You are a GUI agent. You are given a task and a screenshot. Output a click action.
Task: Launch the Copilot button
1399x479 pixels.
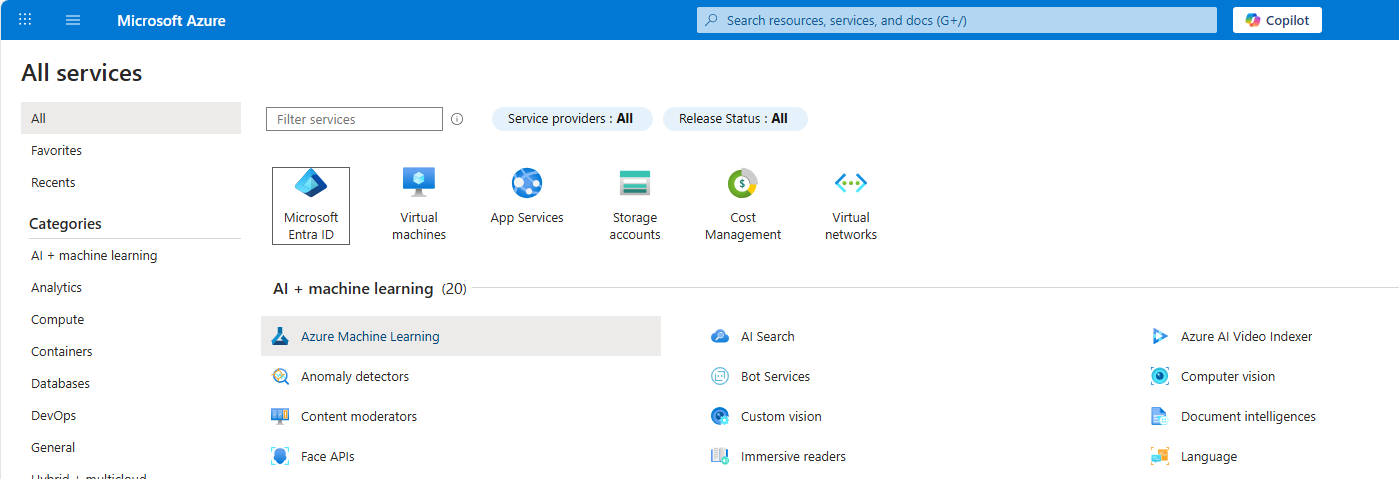(1277, 20)
